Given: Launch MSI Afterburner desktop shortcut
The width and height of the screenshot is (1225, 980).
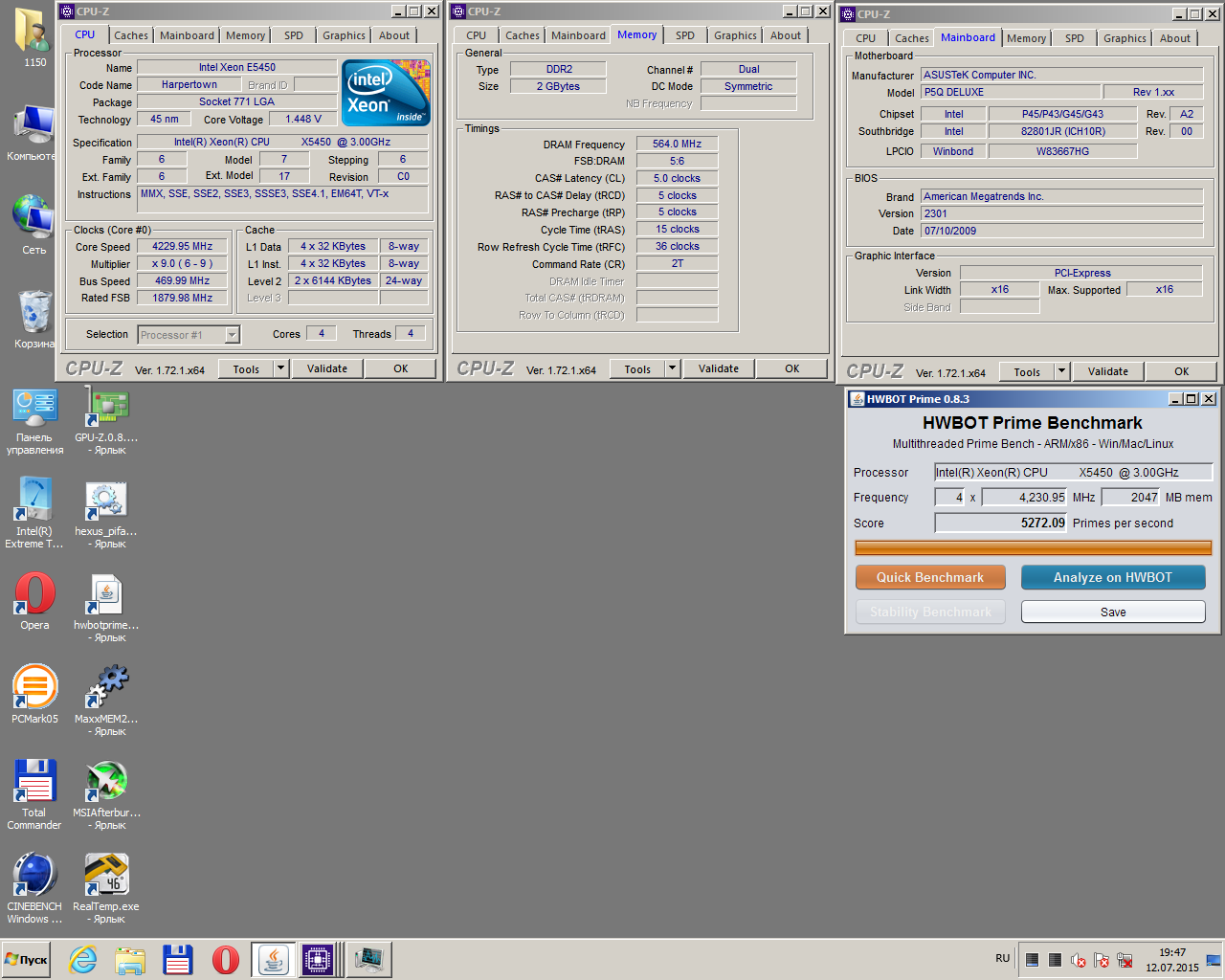Looking at the screenshot, I should click(x=106, y=794).
